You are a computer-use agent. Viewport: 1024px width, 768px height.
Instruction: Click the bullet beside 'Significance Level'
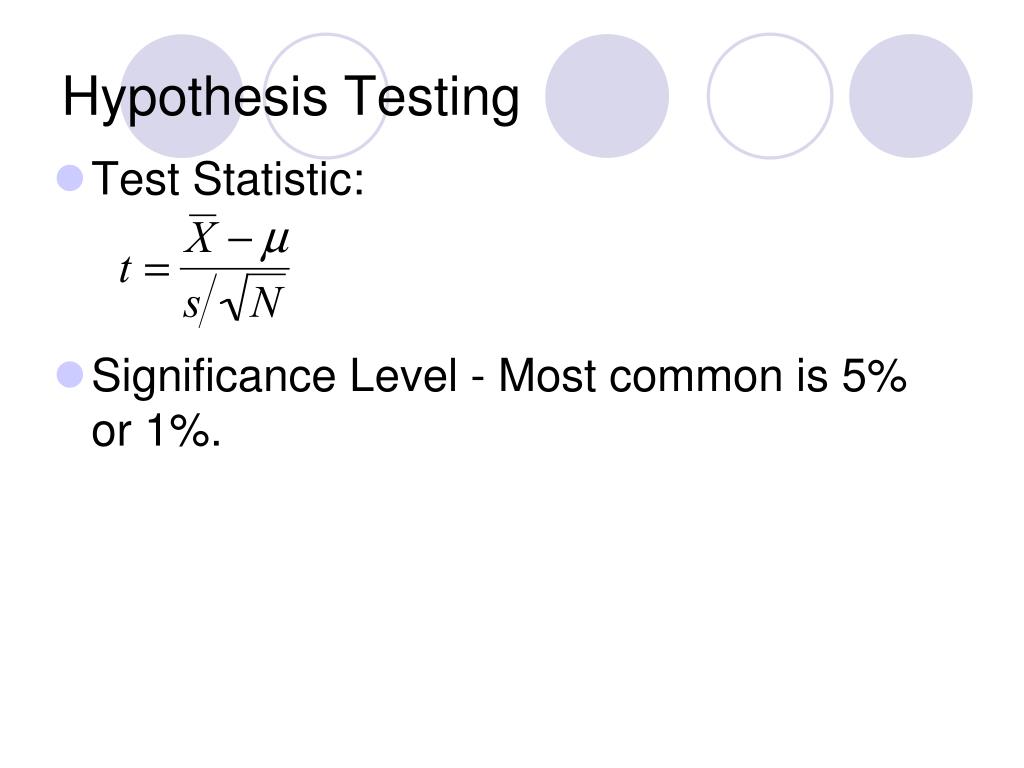click(x=71, y=375)
